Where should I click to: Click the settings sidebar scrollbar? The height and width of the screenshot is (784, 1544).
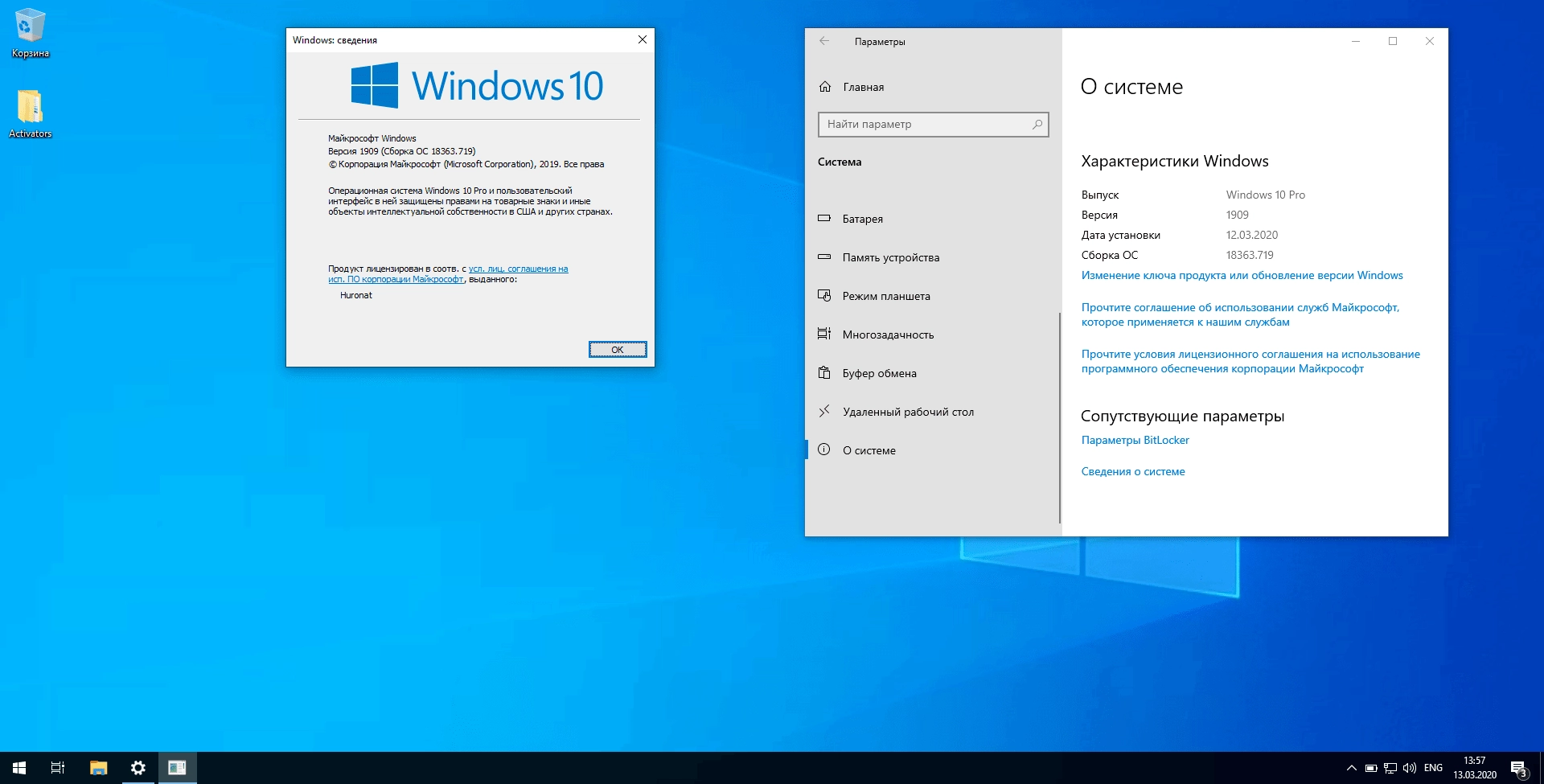click(x=1060, y=418)
